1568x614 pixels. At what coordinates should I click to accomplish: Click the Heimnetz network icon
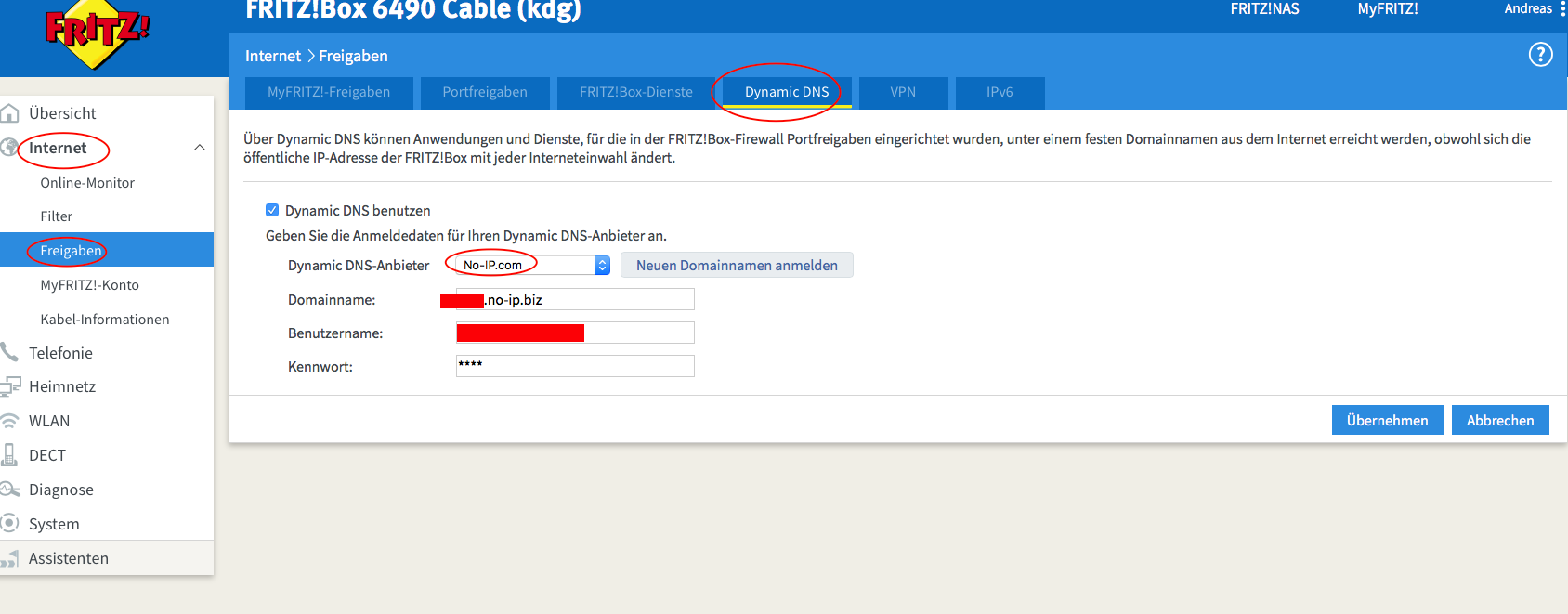(10, 386)
